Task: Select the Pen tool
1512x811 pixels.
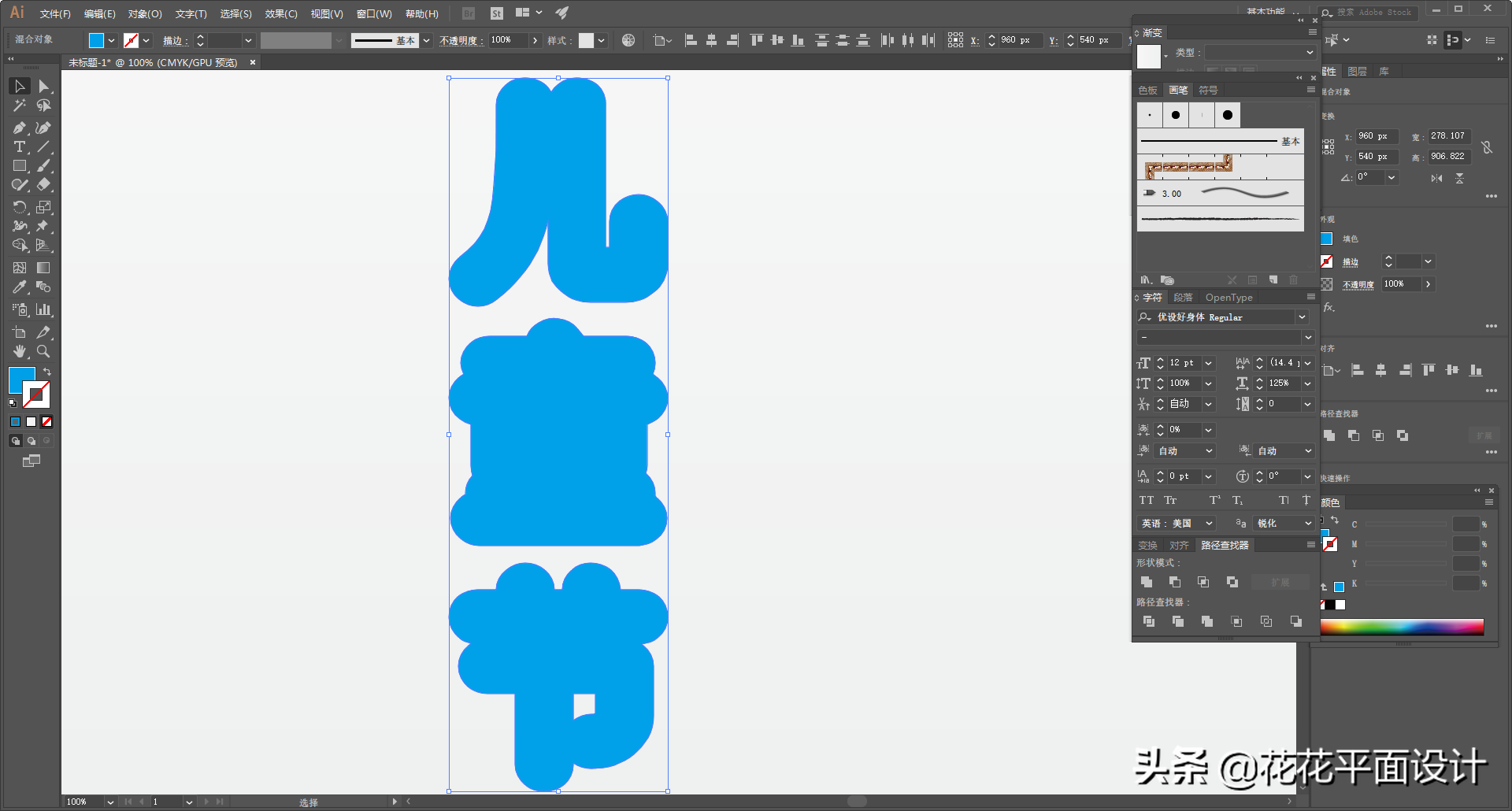Action: click(x=20, y=128)
